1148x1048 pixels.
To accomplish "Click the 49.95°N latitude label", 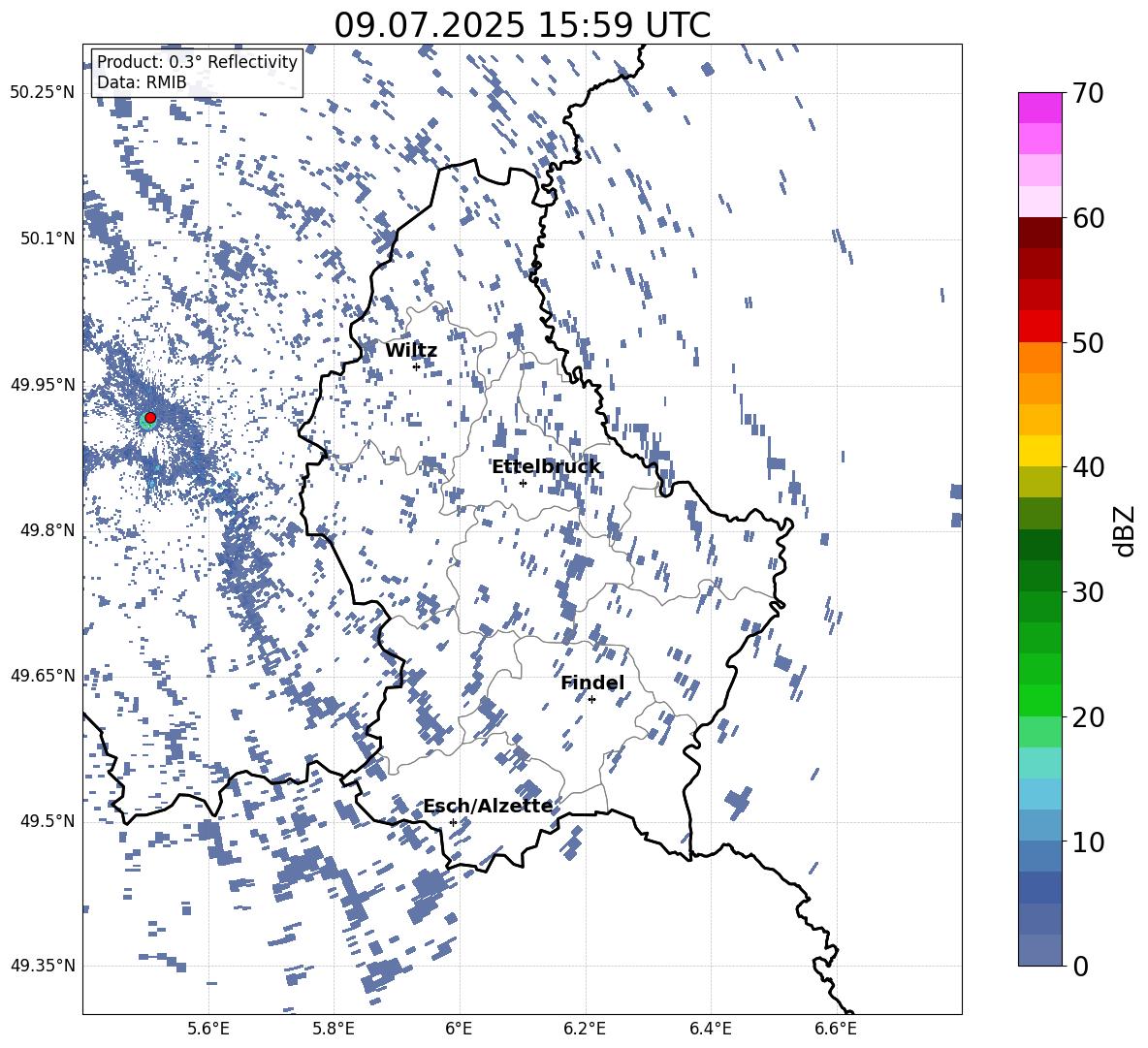I will (x=43, y=384).
